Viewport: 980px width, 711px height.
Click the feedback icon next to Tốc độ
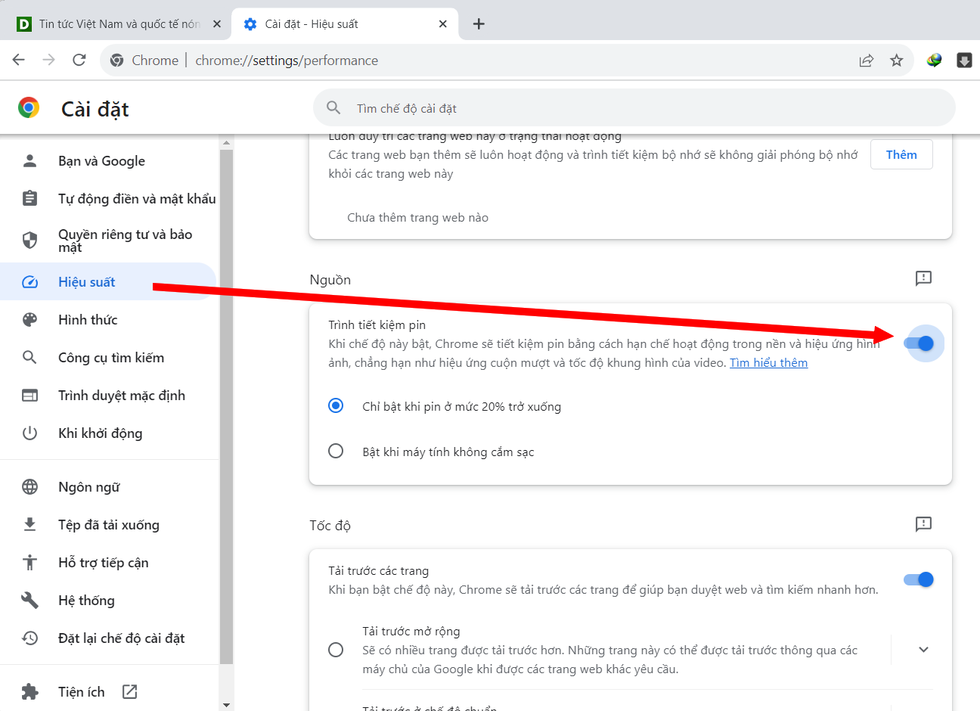pyautogui.click(x=923, y=524)
